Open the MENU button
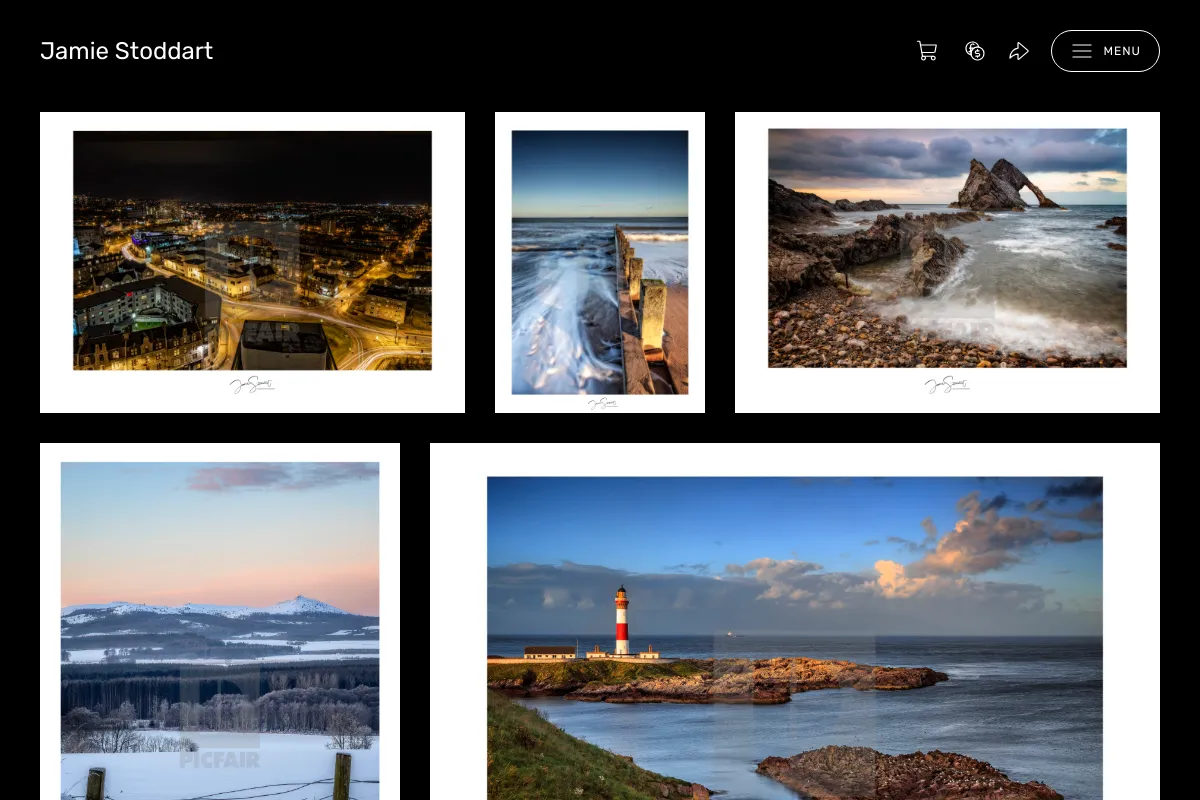 1105,51
